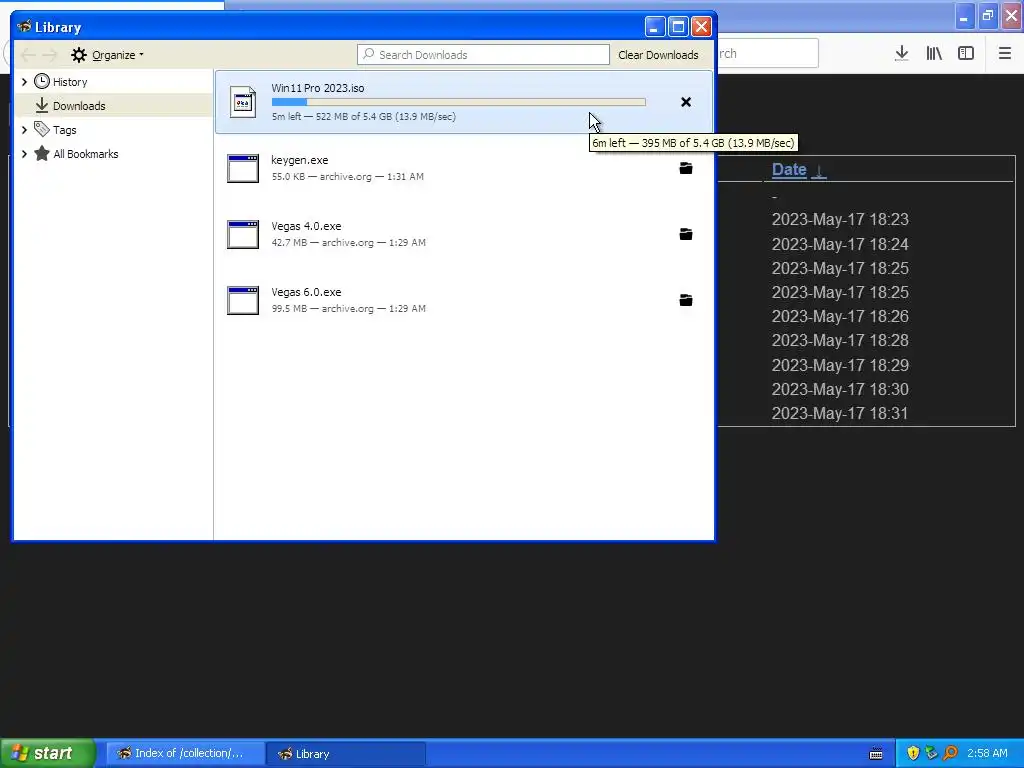Click the 5m left download status text

point(364,117)
